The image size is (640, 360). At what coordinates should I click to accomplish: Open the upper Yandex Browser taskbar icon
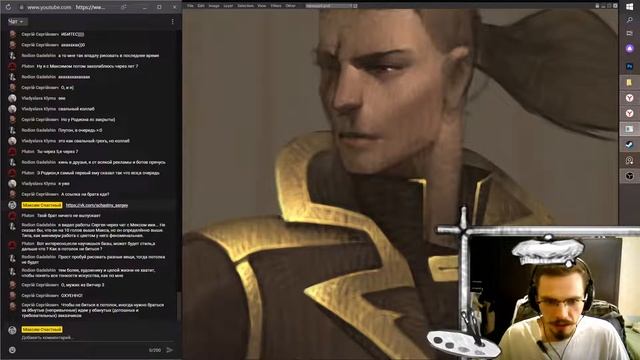pyautogui.click(x=629, y=98)
